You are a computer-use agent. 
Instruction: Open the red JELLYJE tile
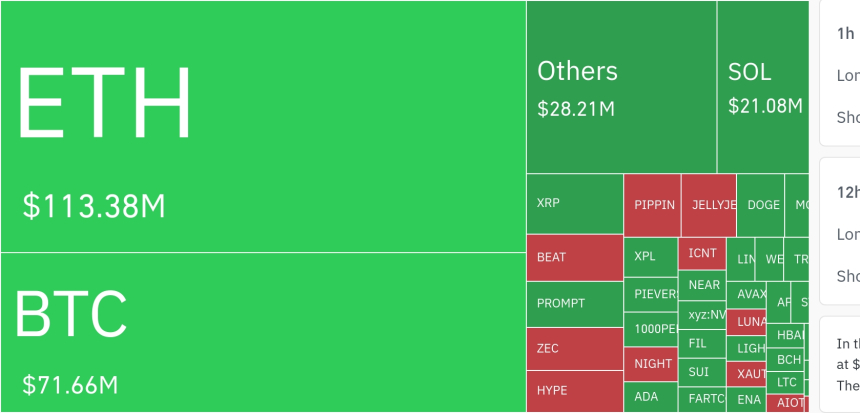pos(709,205)
